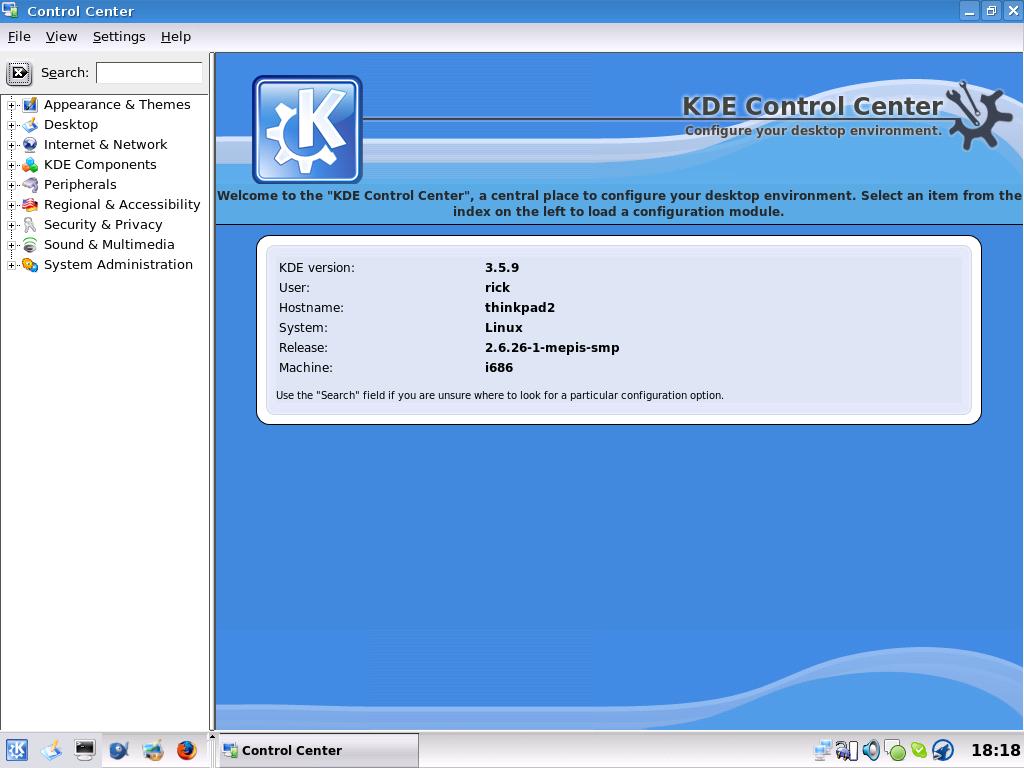Click the 18:18 panel clock

pyautogui.click(x=995, y=750)
